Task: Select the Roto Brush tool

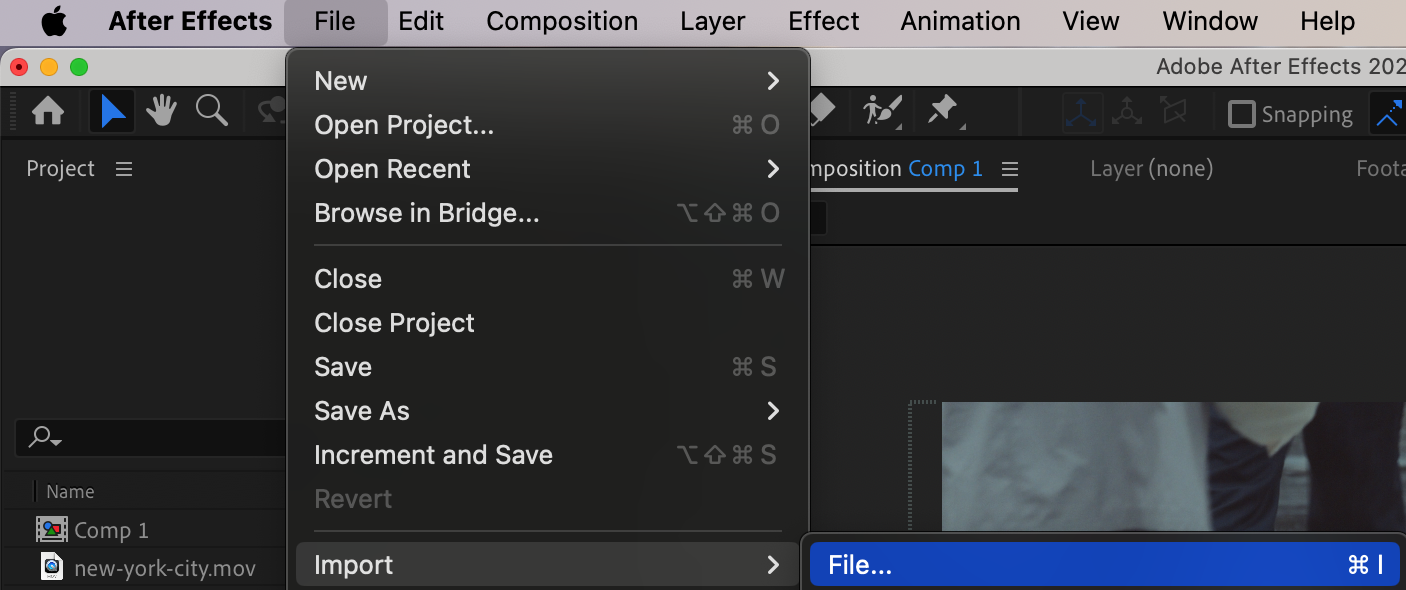Action: pos(882,112)
